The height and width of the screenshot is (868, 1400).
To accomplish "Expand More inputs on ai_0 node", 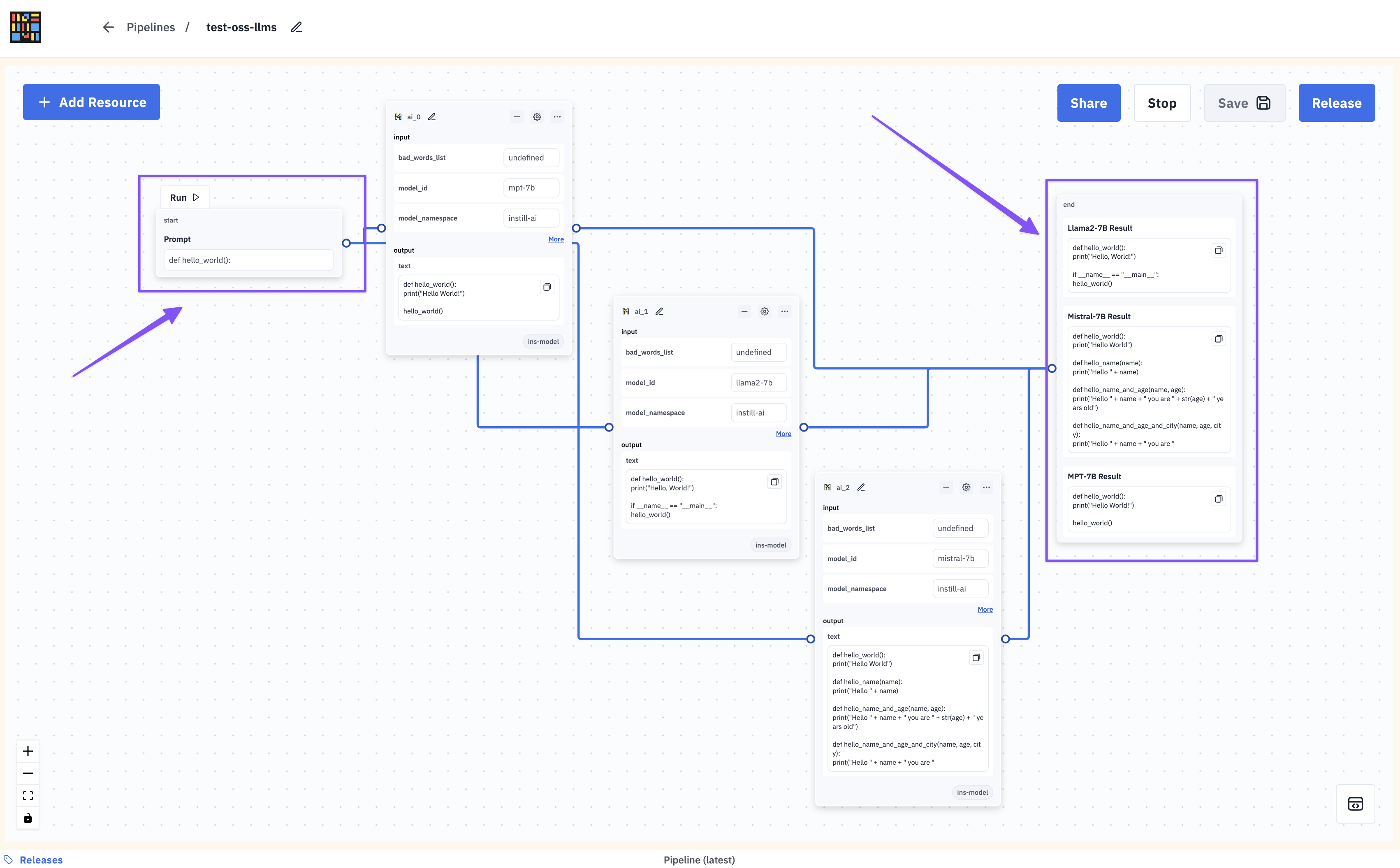I will [x=555, y=239].
